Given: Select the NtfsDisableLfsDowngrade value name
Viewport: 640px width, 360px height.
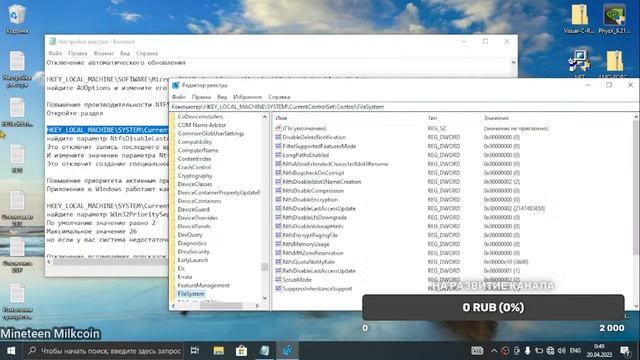Looking at the screenshot, I should 314,218.
